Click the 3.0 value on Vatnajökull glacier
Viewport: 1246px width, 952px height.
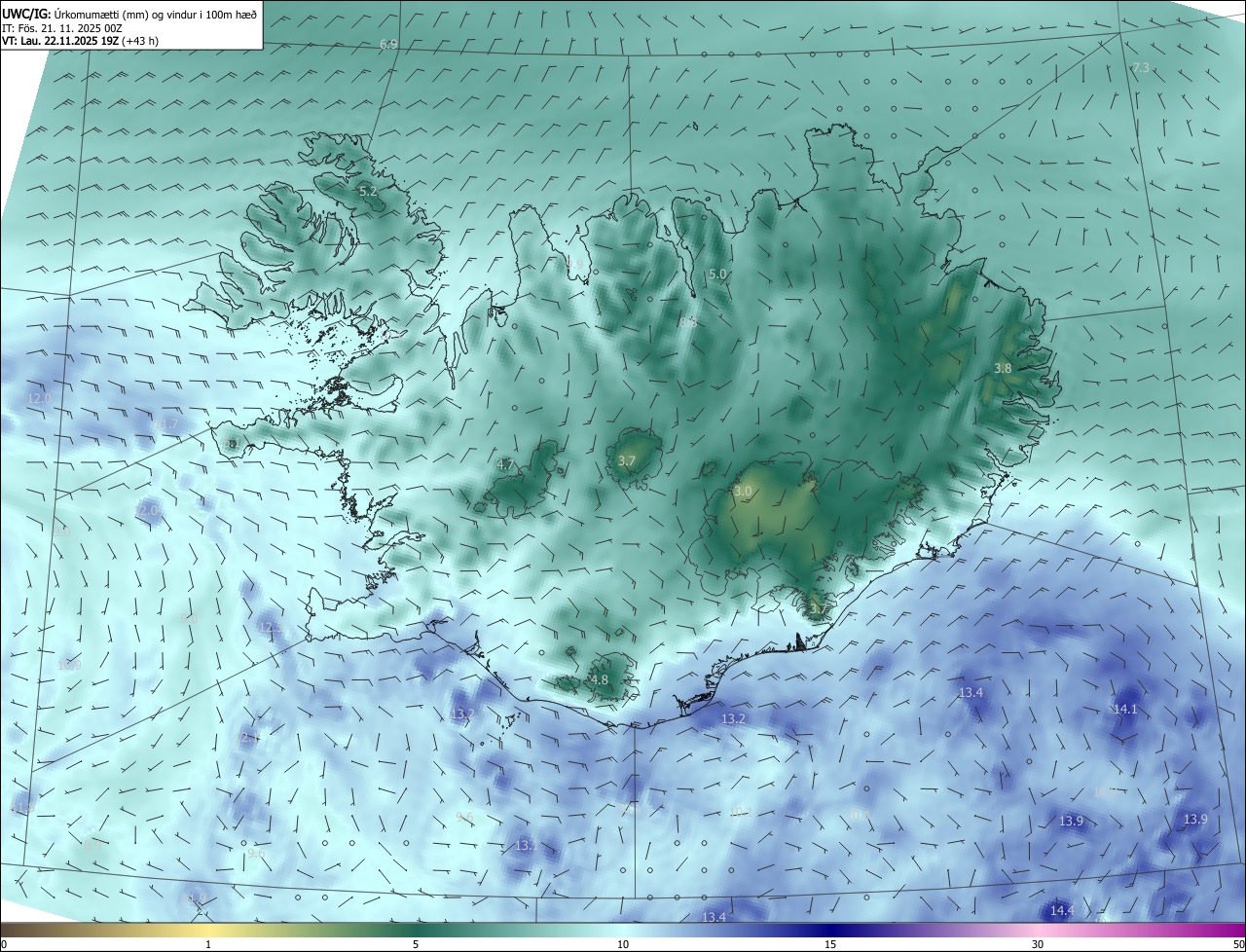pos(743,492)
